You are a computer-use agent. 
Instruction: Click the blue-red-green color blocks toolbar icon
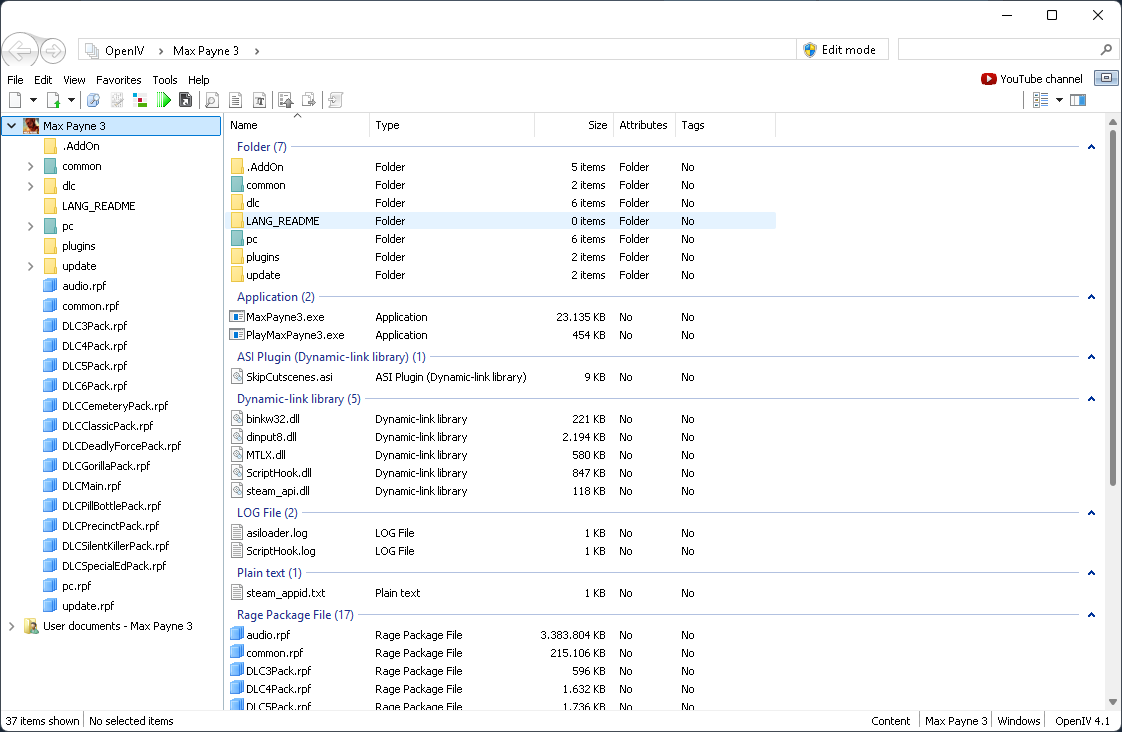point(140,100)
